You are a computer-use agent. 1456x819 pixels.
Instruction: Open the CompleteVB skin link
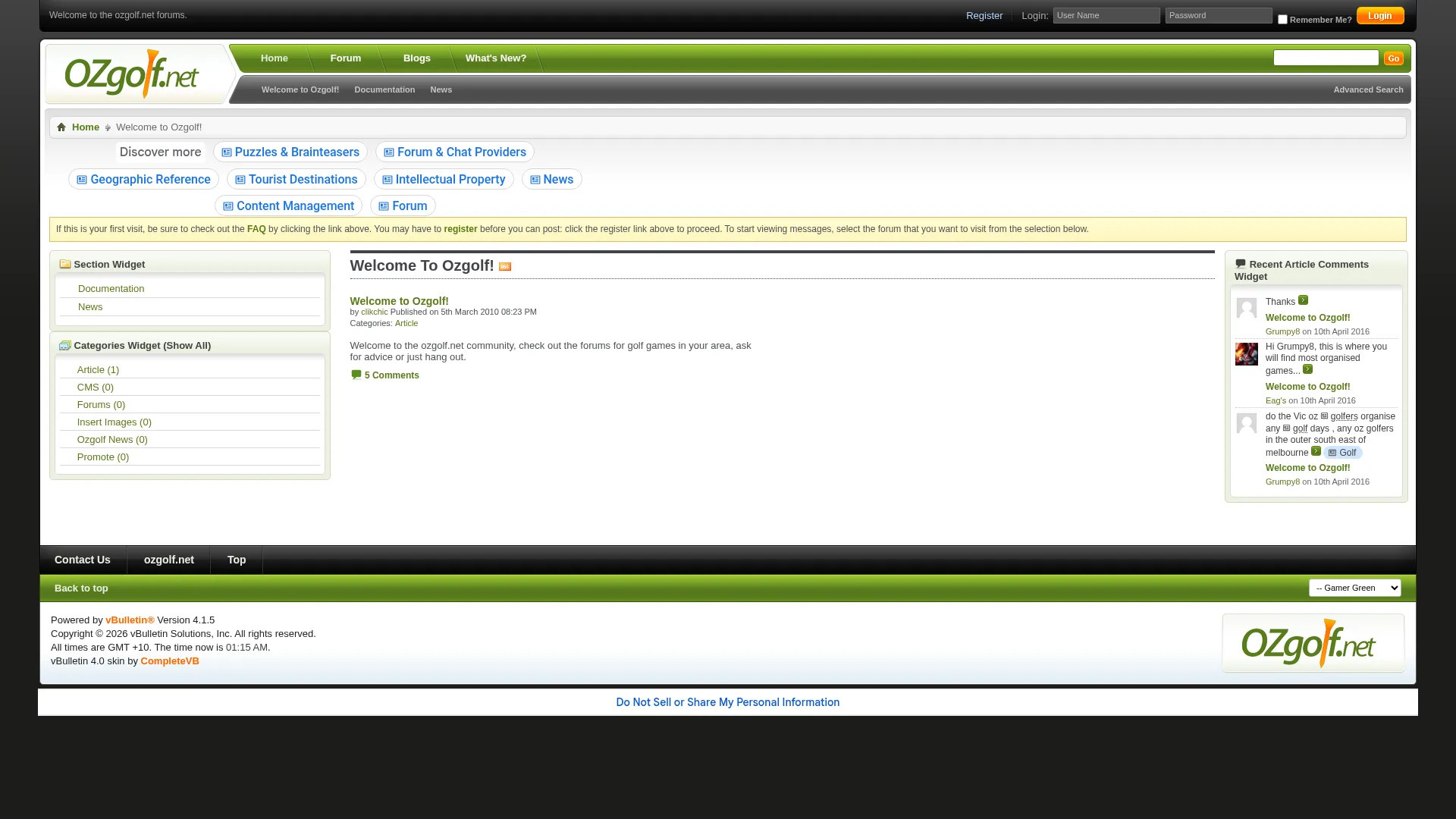click(x=170, y=661)
